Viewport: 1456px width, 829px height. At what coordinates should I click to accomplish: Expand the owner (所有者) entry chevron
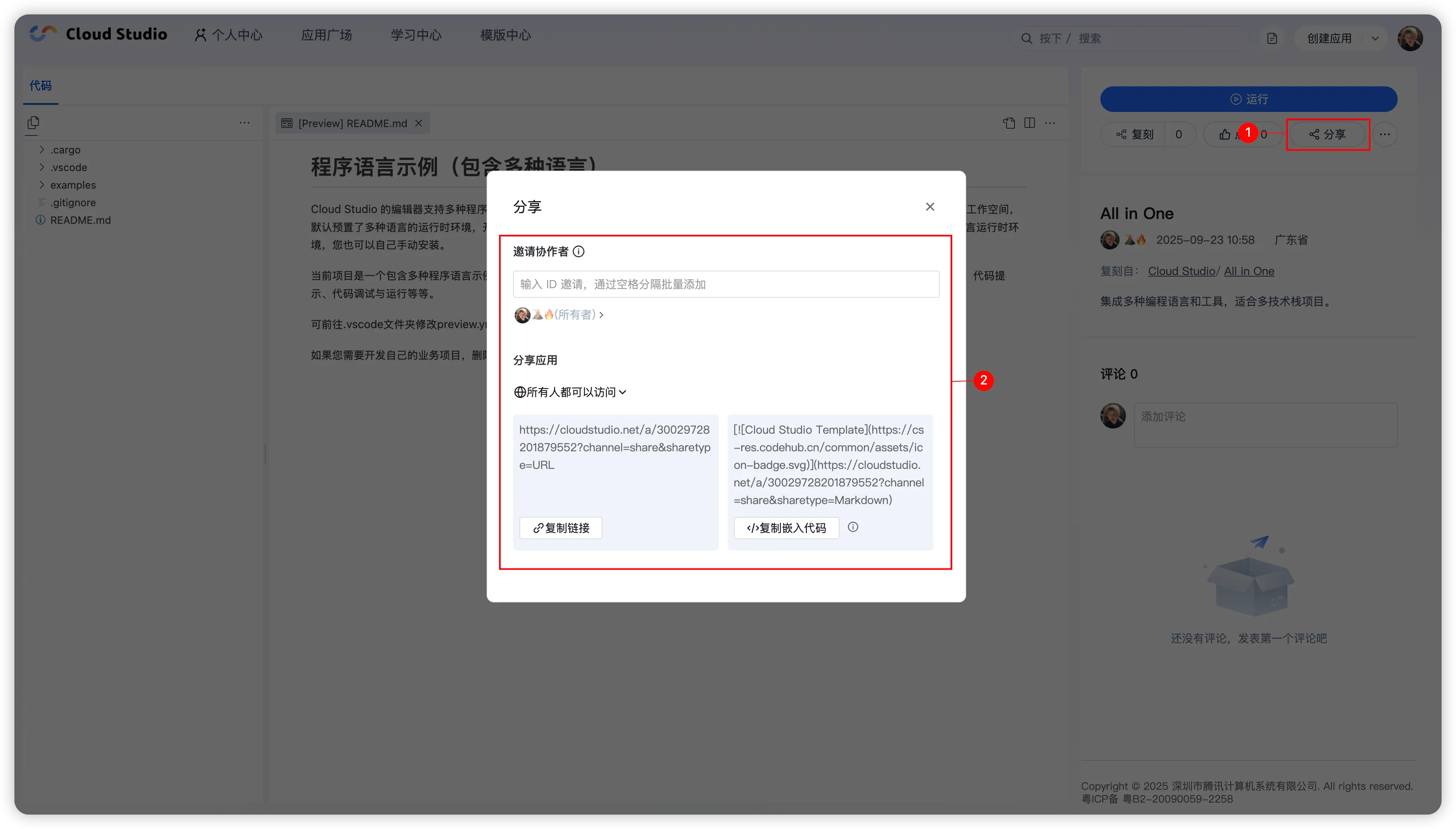click(x=601, y=314)
